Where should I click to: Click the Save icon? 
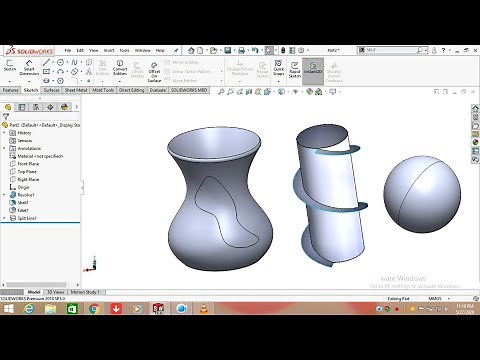228,50
